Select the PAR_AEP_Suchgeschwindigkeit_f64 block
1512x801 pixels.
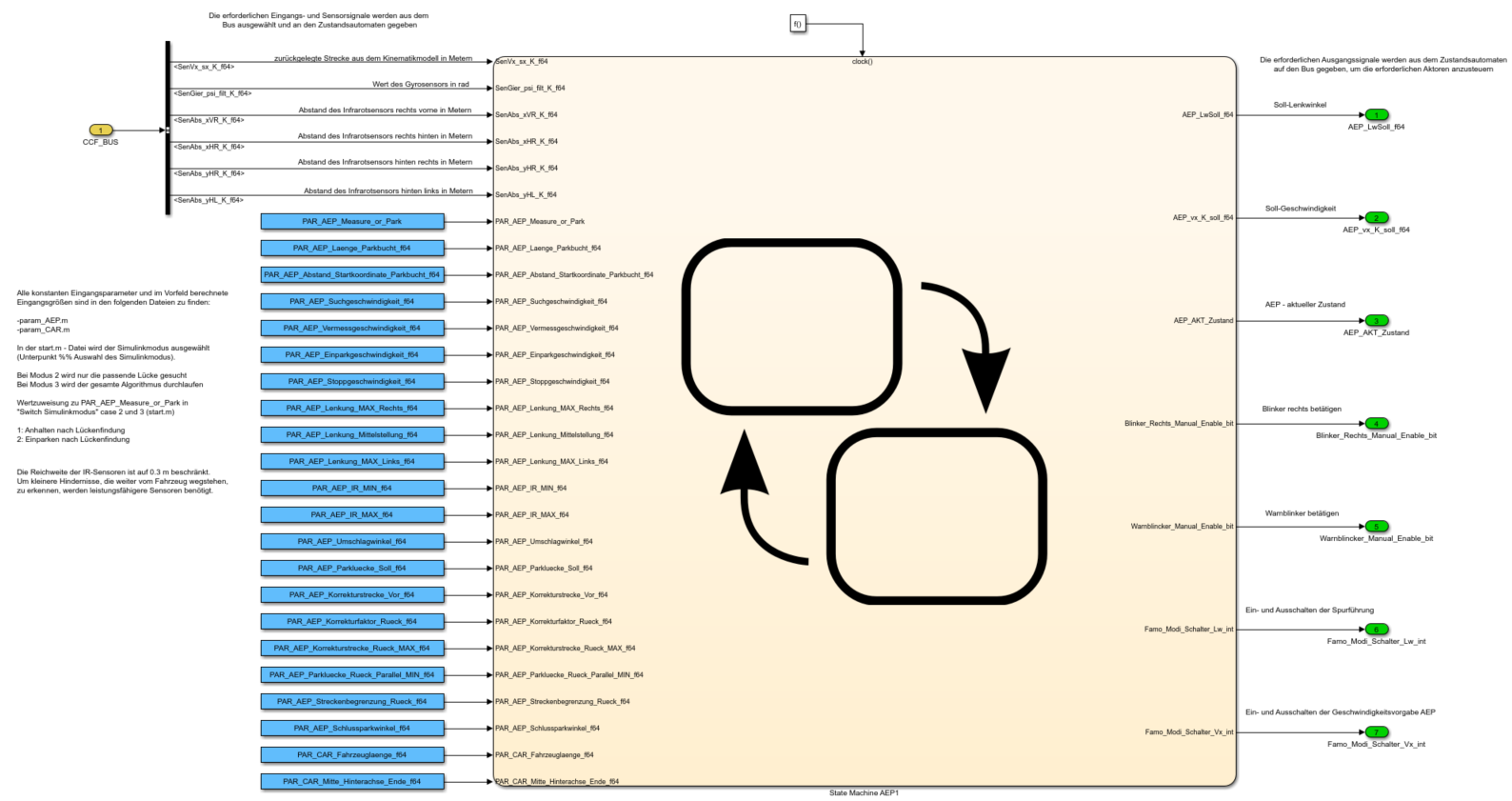(352, 302)
